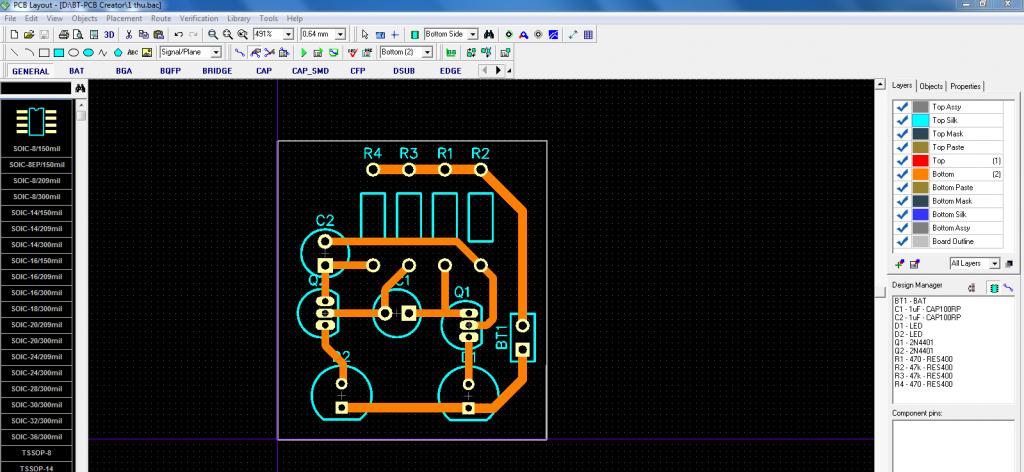Image resolution: width=1024 pixels, height=472 pixels.
Task: Click the red Top layer color swatch
Action: click(x=920, y=160)
